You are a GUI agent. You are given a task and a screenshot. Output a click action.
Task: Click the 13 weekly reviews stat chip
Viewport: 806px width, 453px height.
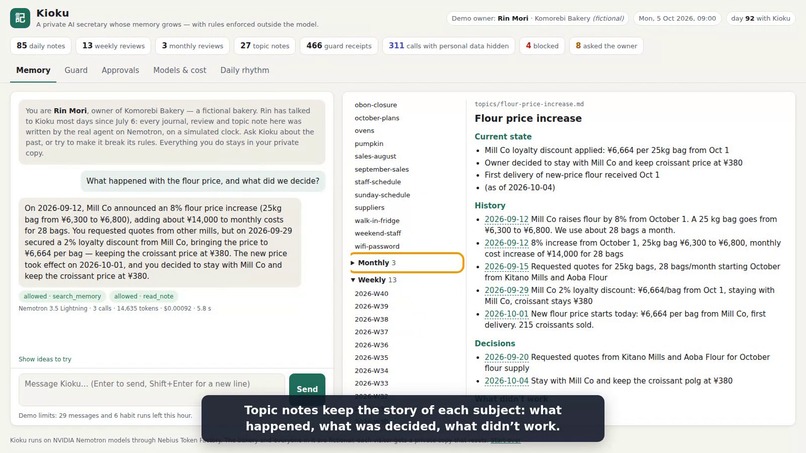point(113,46)
